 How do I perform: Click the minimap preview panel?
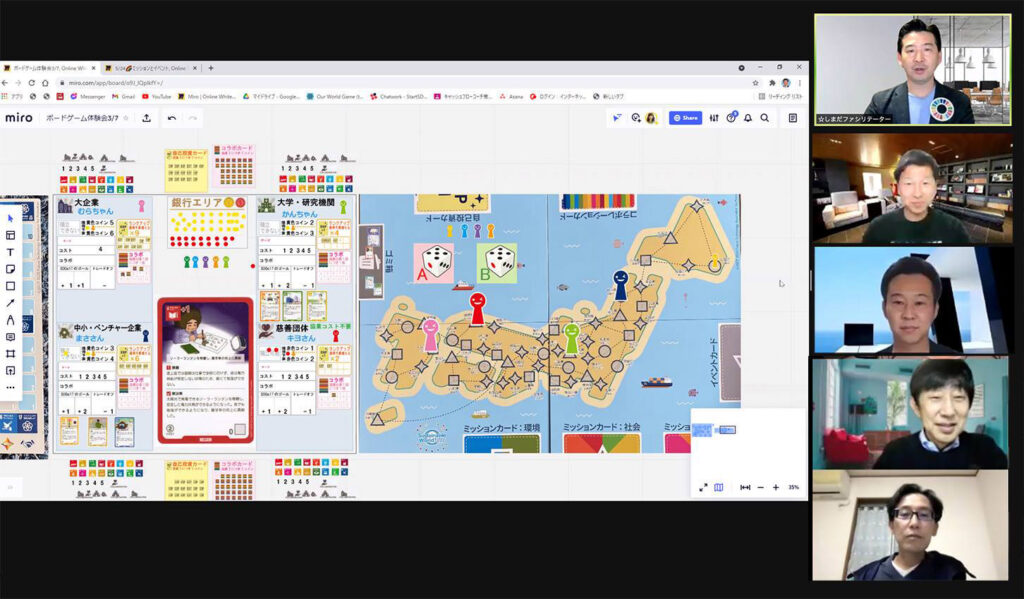tap(748, 443)
